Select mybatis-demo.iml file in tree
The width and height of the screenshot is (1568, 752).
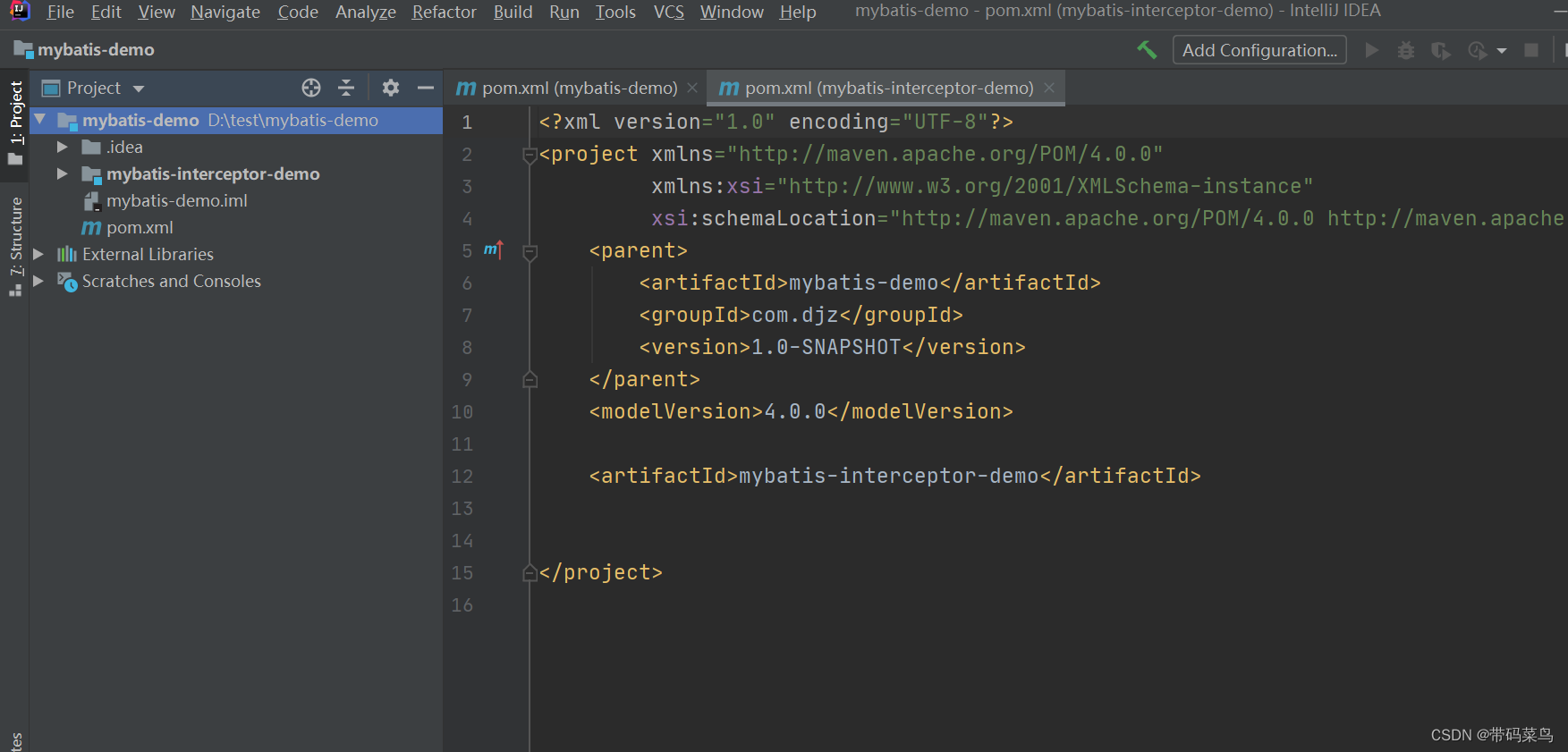tap(177, 200)
